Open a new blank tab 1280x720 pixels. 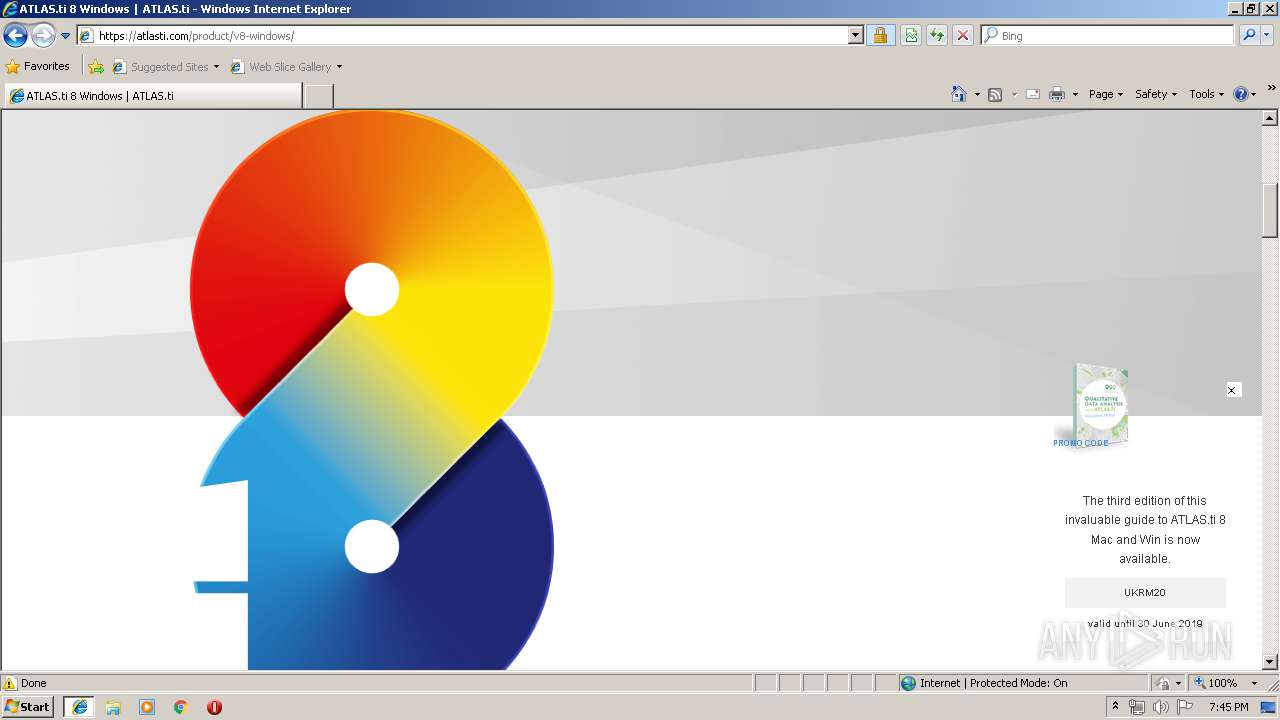(x=318, y=96)
